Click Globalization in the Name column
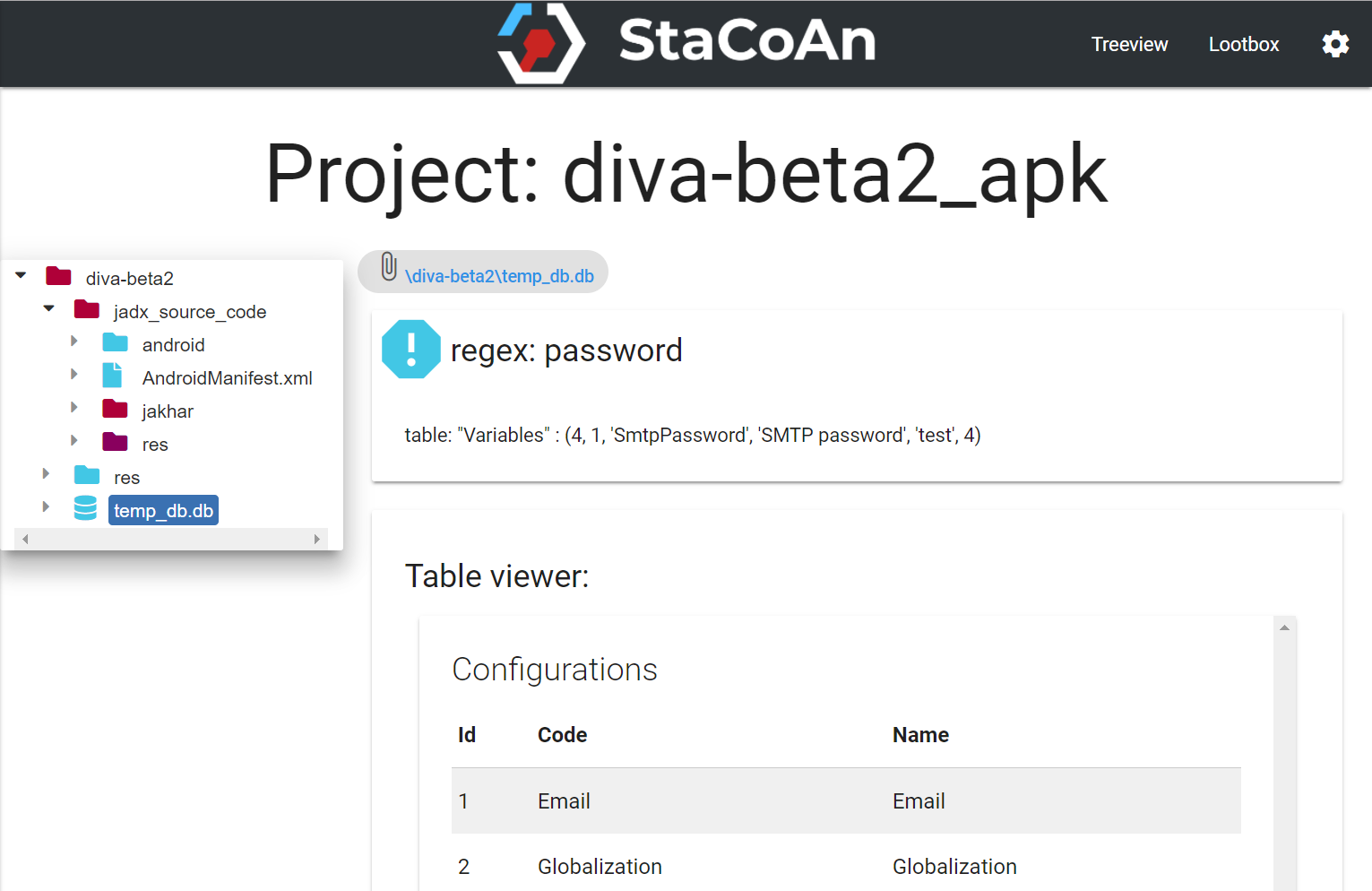1372x891 pixels. 954,867
